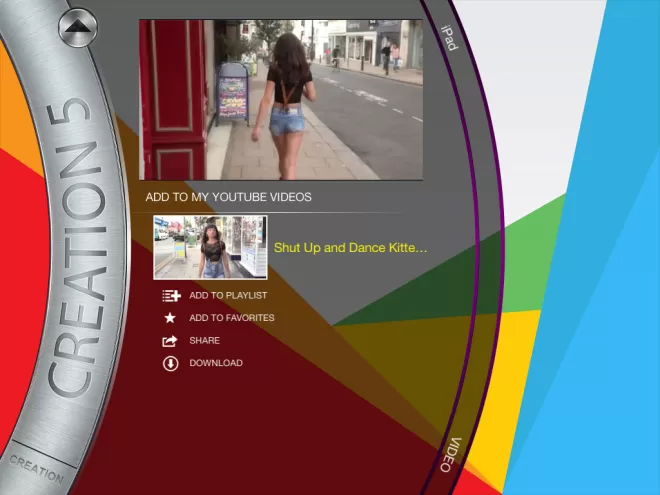Open Shut Up and Dance Kitte… title

coord(350,248)
